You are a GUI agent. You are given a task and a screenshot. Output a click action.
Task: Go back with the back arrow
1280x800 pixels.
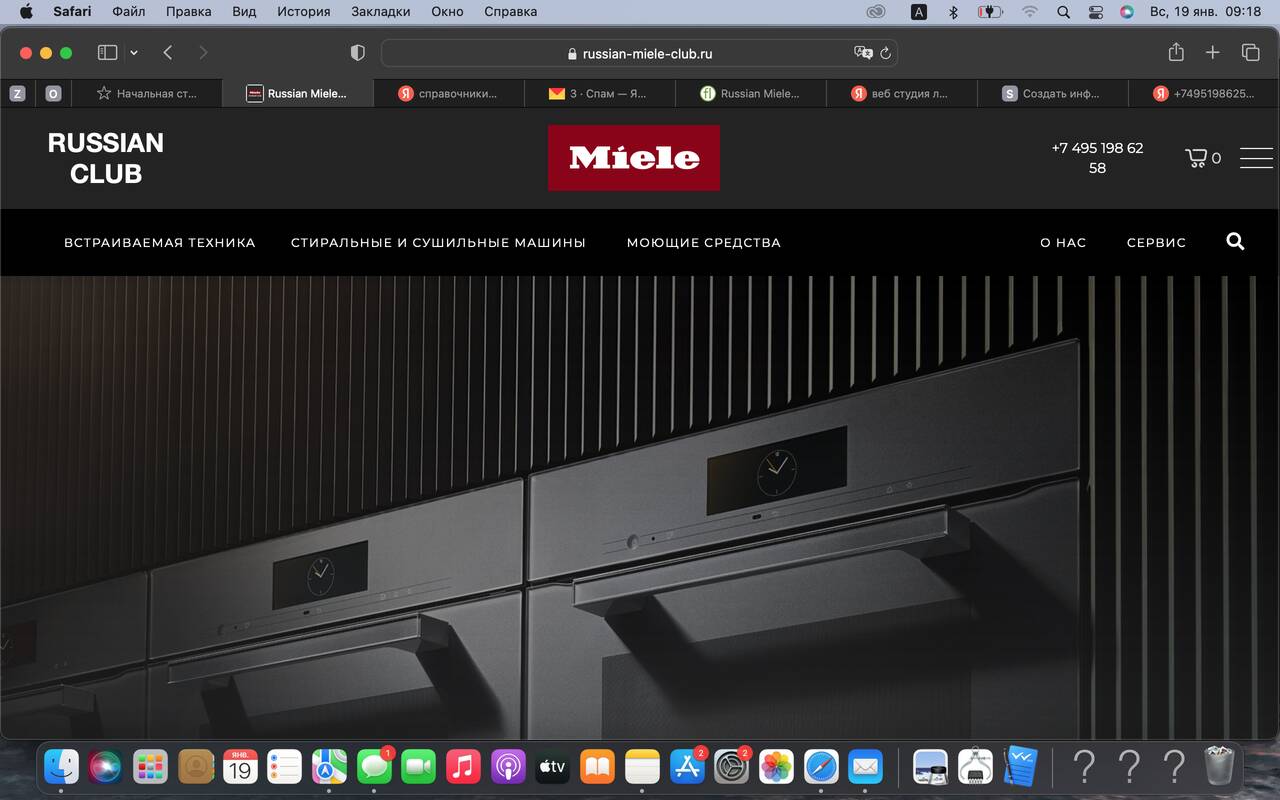tap(168, 53)
